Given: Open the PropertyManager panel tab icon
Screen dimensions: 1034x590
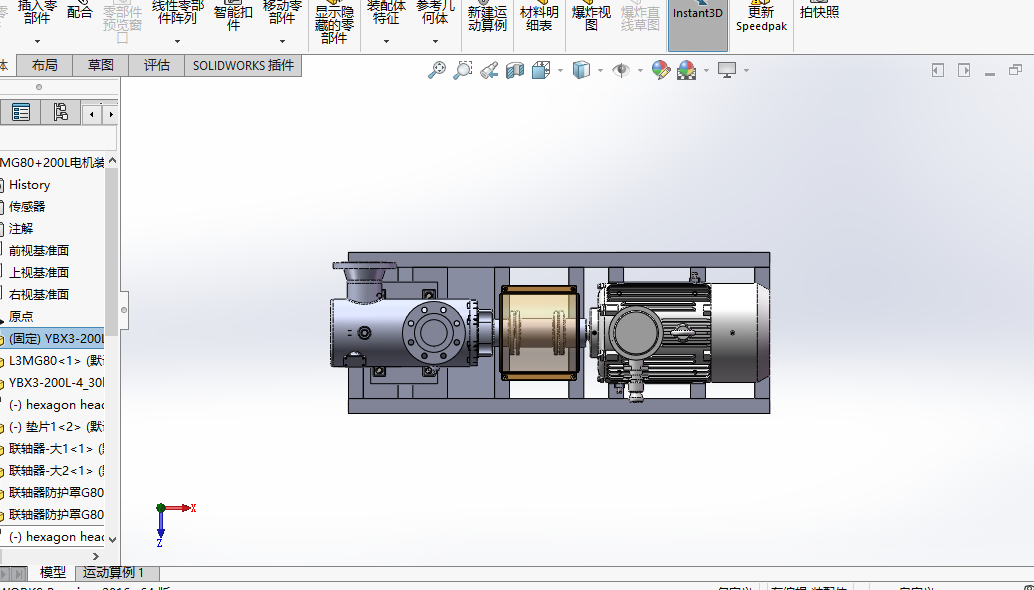Looking at the screenshot, I should point(21,113).
